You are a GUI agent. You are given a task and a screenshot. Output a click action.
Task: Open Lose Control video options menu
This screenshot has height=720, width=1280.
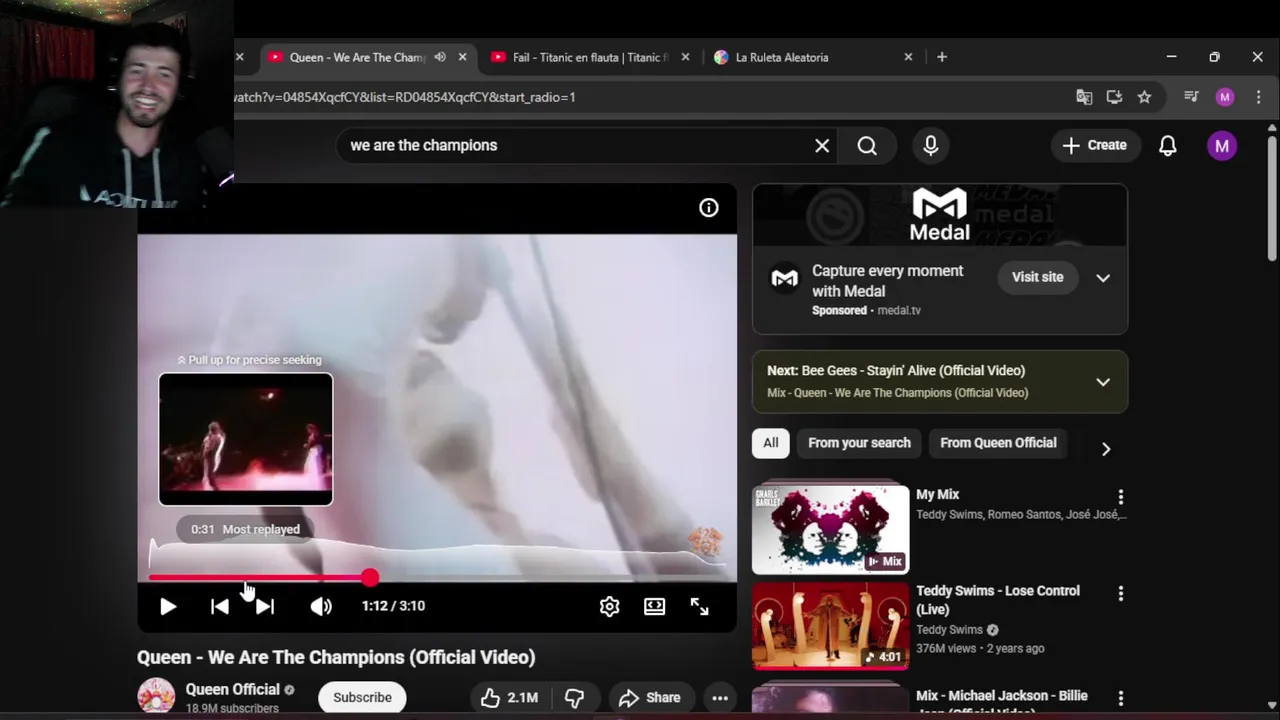point(1121,594)
